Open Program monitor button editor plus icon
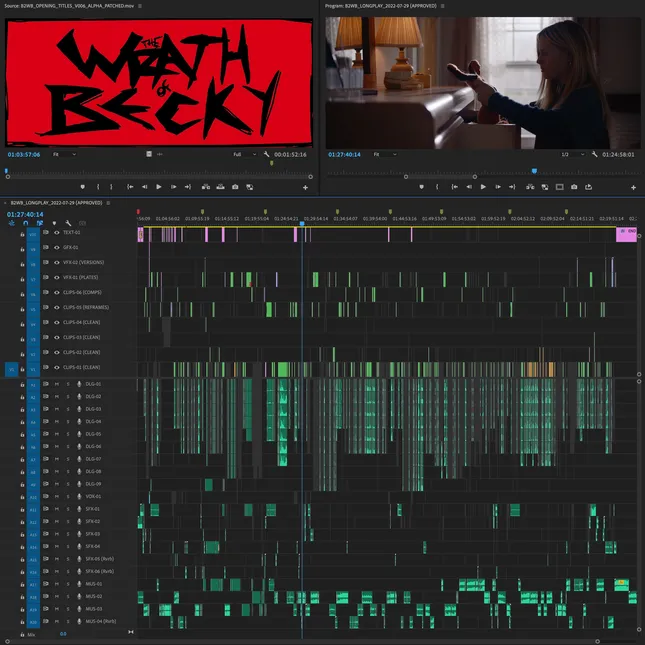This screenshot has height=645, width=645. (x=633, y=188)
